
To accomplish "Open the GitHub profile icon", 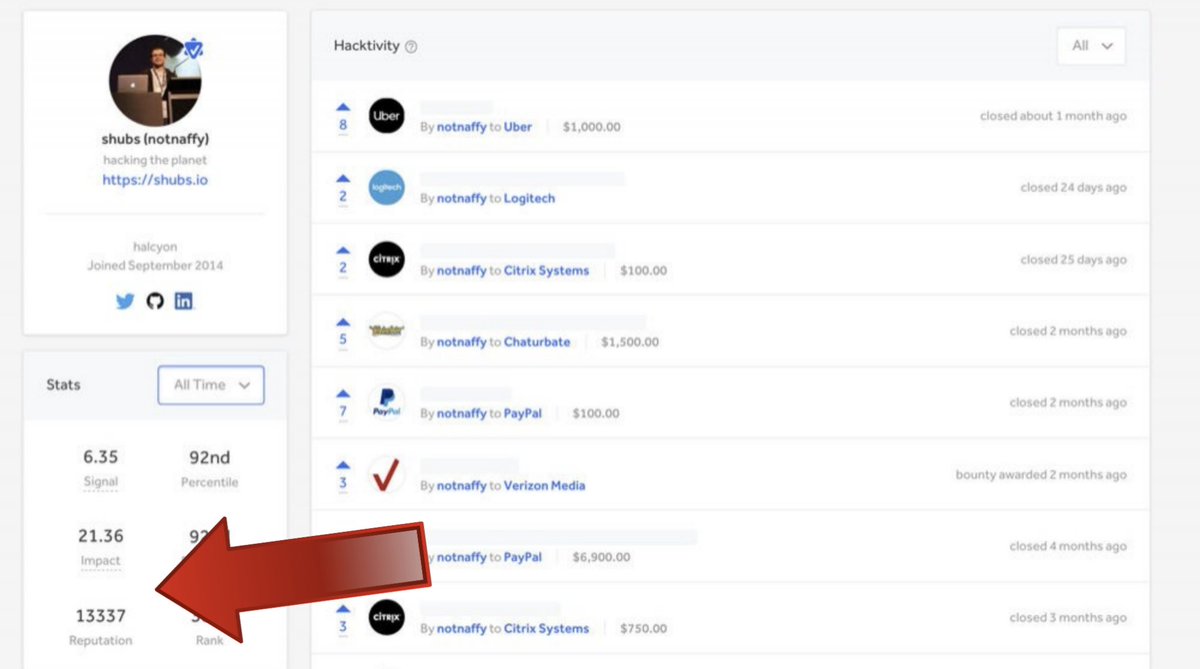I will coord(154,301).
